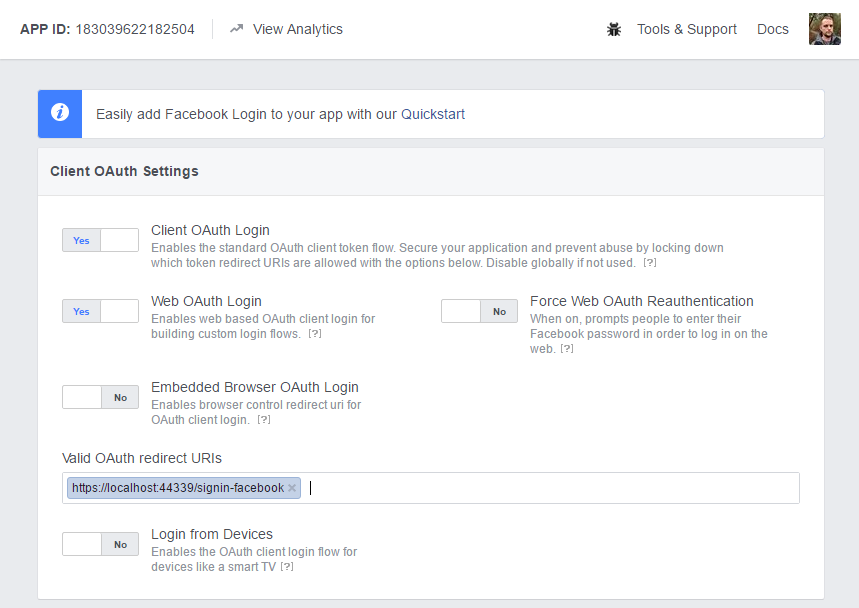This screenshot has width=859, height=608.
Task: Click the analytics trend arrow icon
Action: point(236,29)
